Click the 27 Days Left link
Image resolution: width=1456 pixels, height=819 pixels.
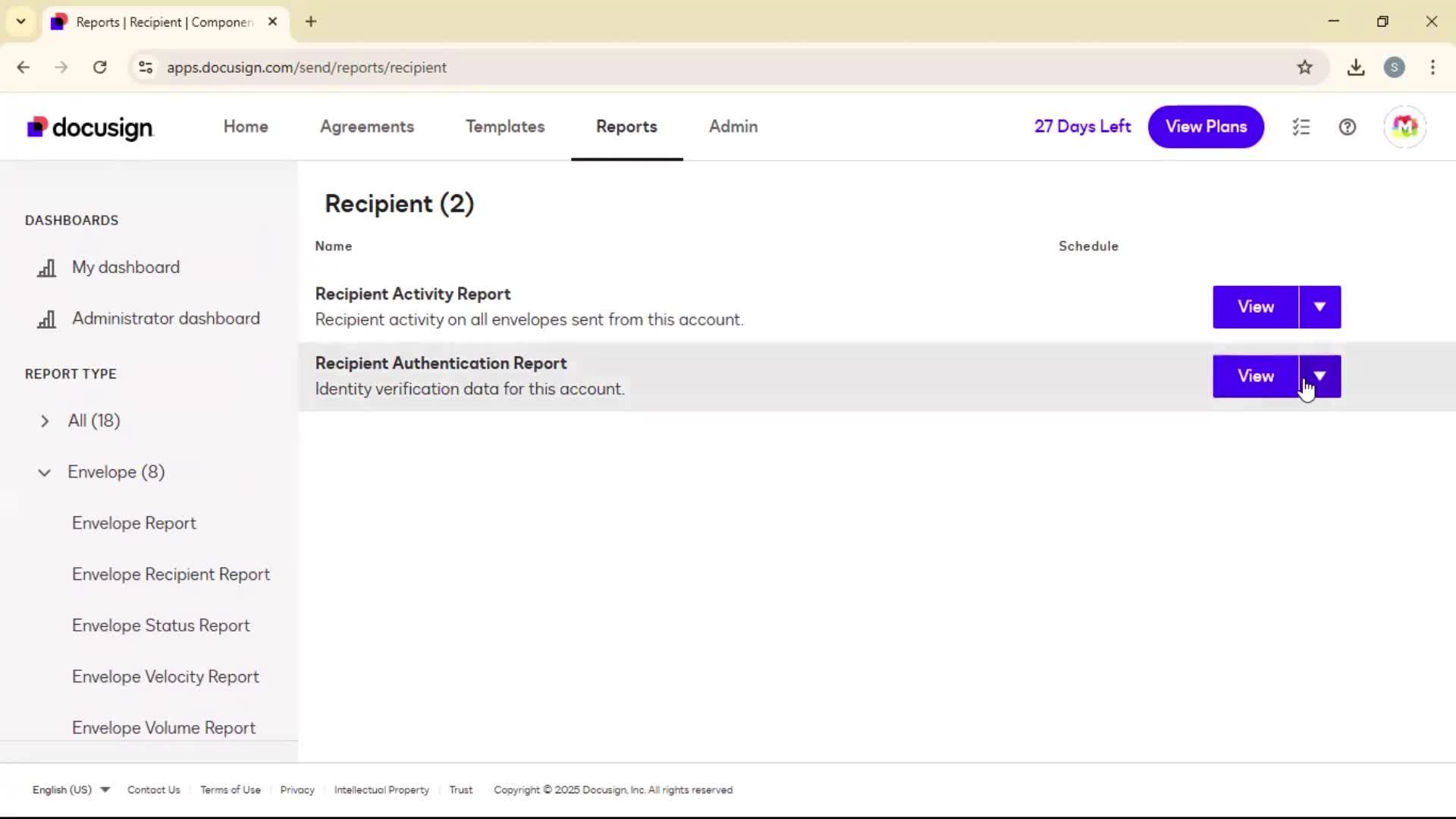1082,127
